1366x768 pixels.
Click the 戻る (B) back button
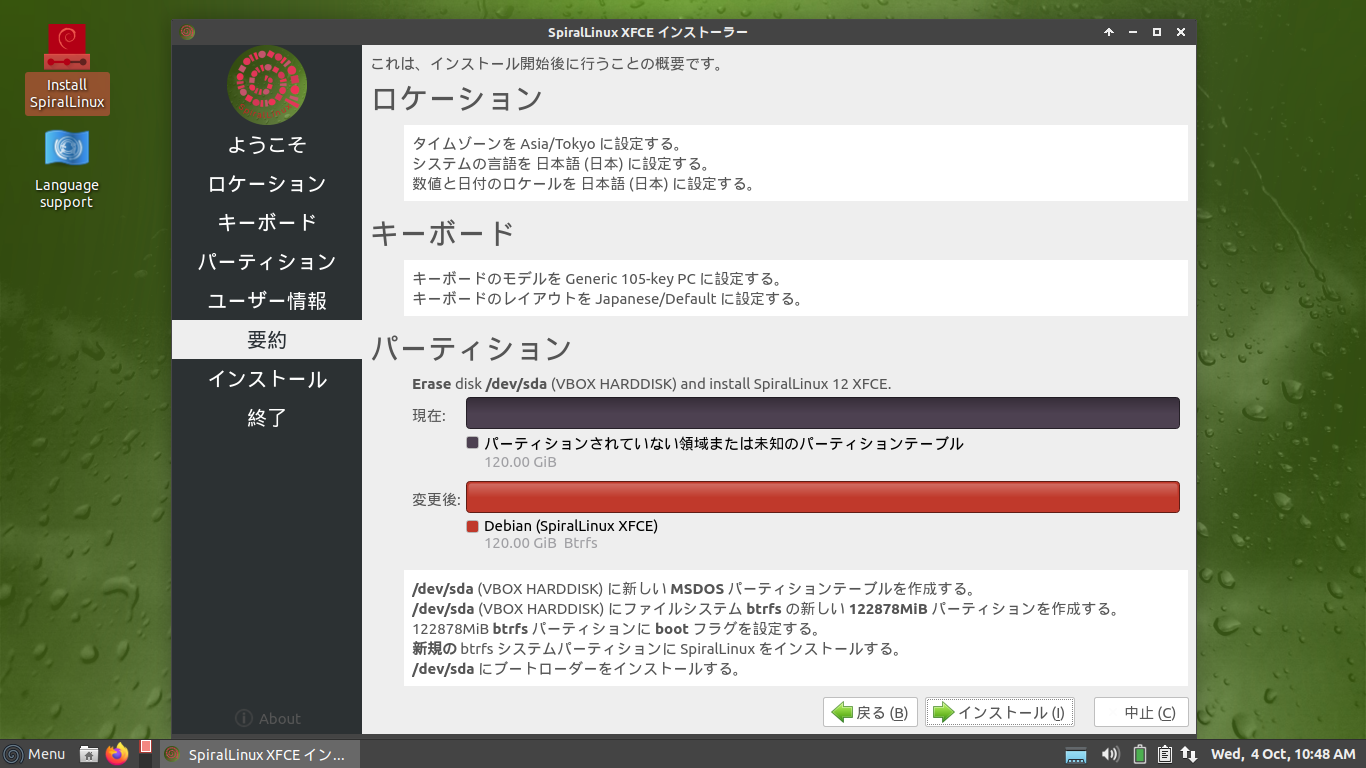(x=870, y=712)
